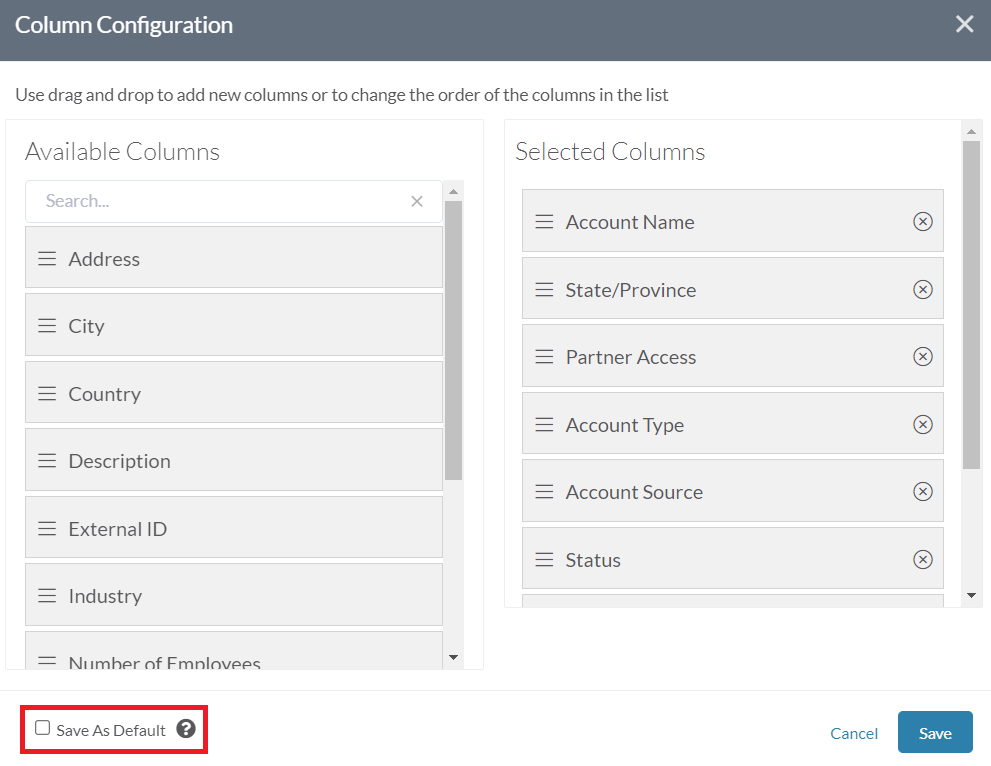
Task: Remove the Account Source column
Action: point(923,491)
